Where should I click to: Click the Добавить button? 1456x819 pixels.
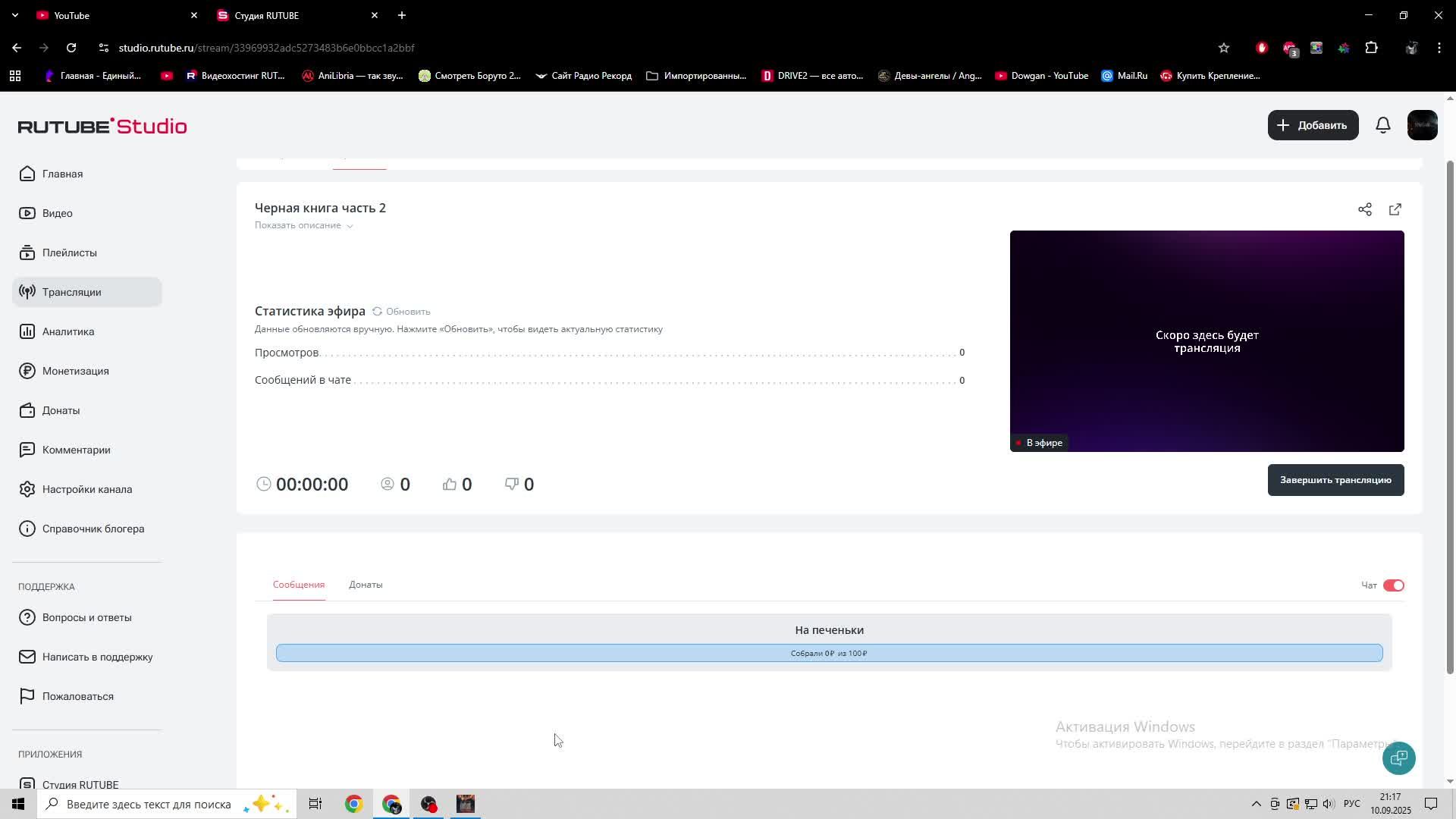coord(1312,125)
